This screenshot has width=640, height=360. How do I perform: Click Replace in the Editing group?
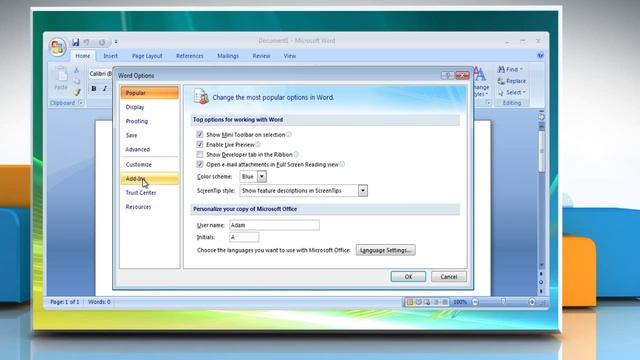pos(512,81)
